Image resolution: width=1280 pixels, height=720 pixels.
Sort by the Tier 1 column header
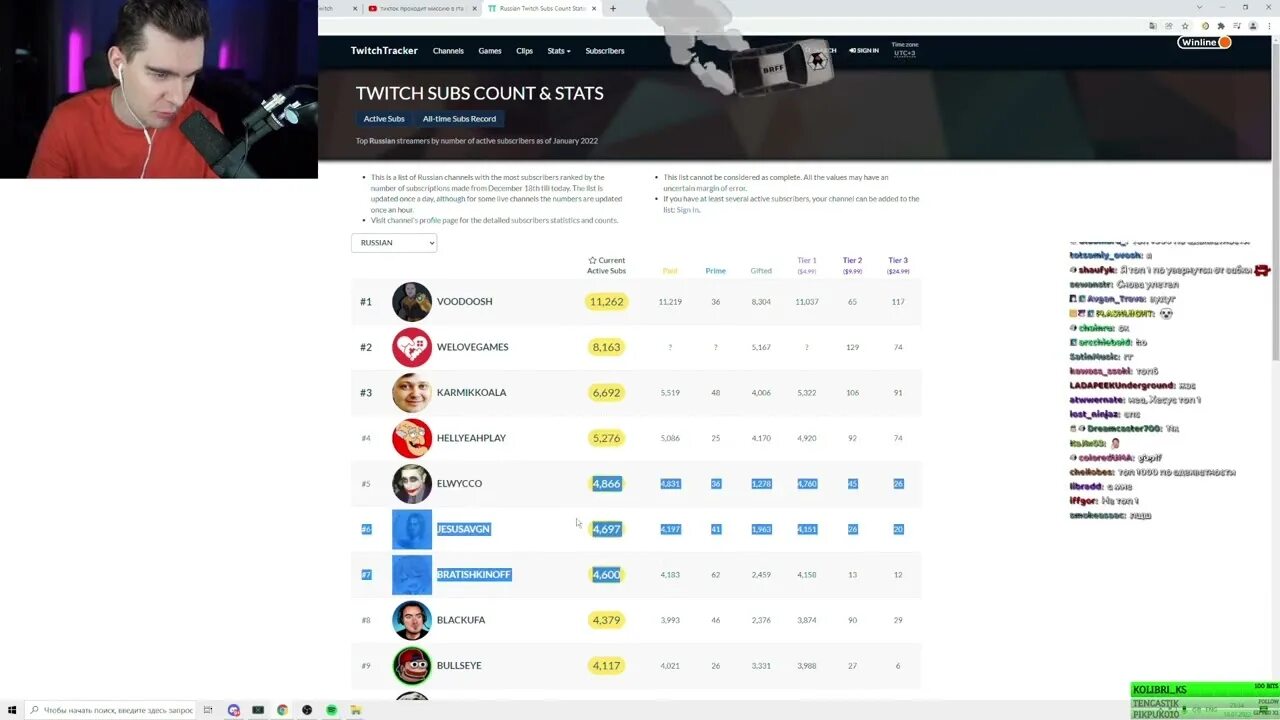tap(807, 265)
